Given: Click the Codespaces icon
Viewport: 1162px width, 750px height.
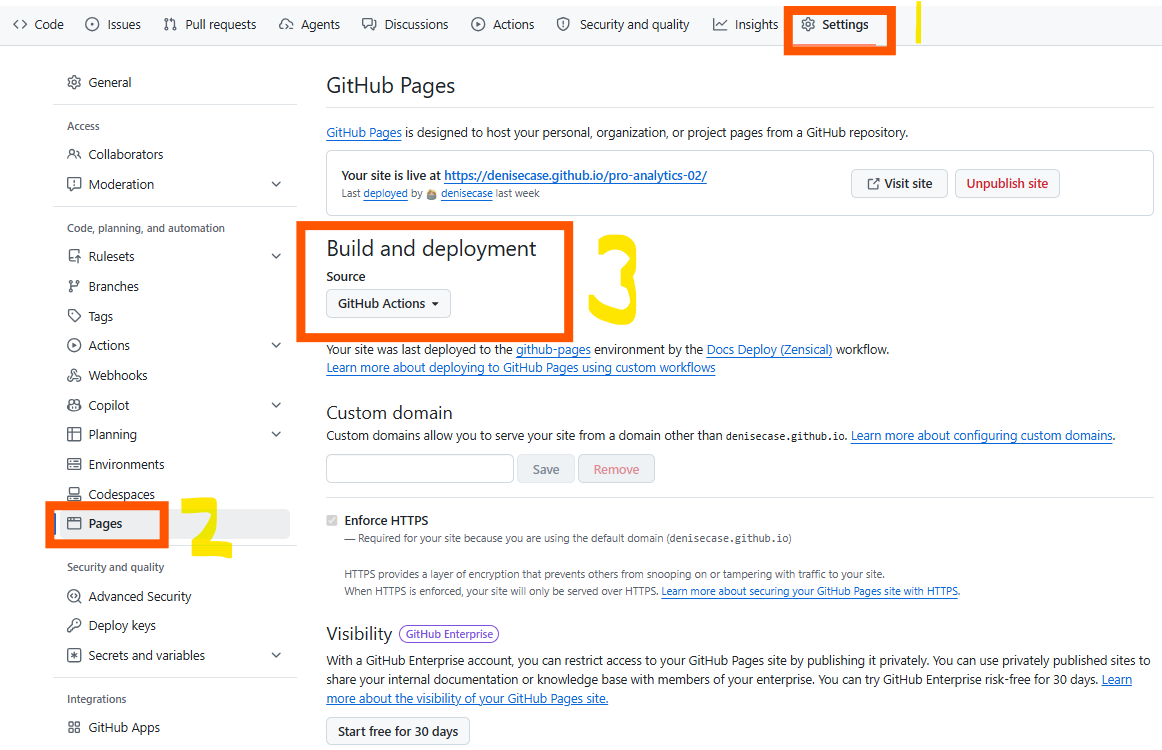Looking at the screenshot, I should click(74, 494).
